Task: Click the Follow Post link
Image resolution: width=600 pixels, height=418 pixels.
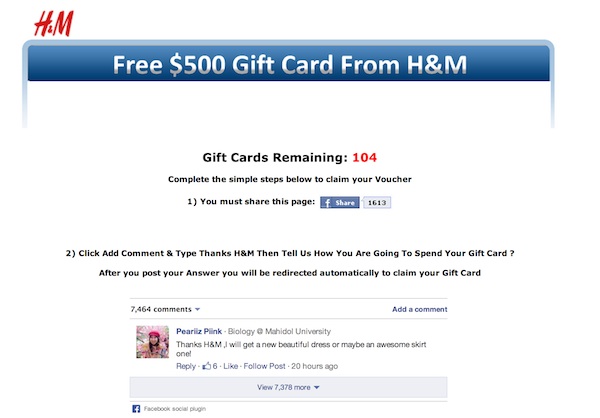Action: click(x=264, y=366)
